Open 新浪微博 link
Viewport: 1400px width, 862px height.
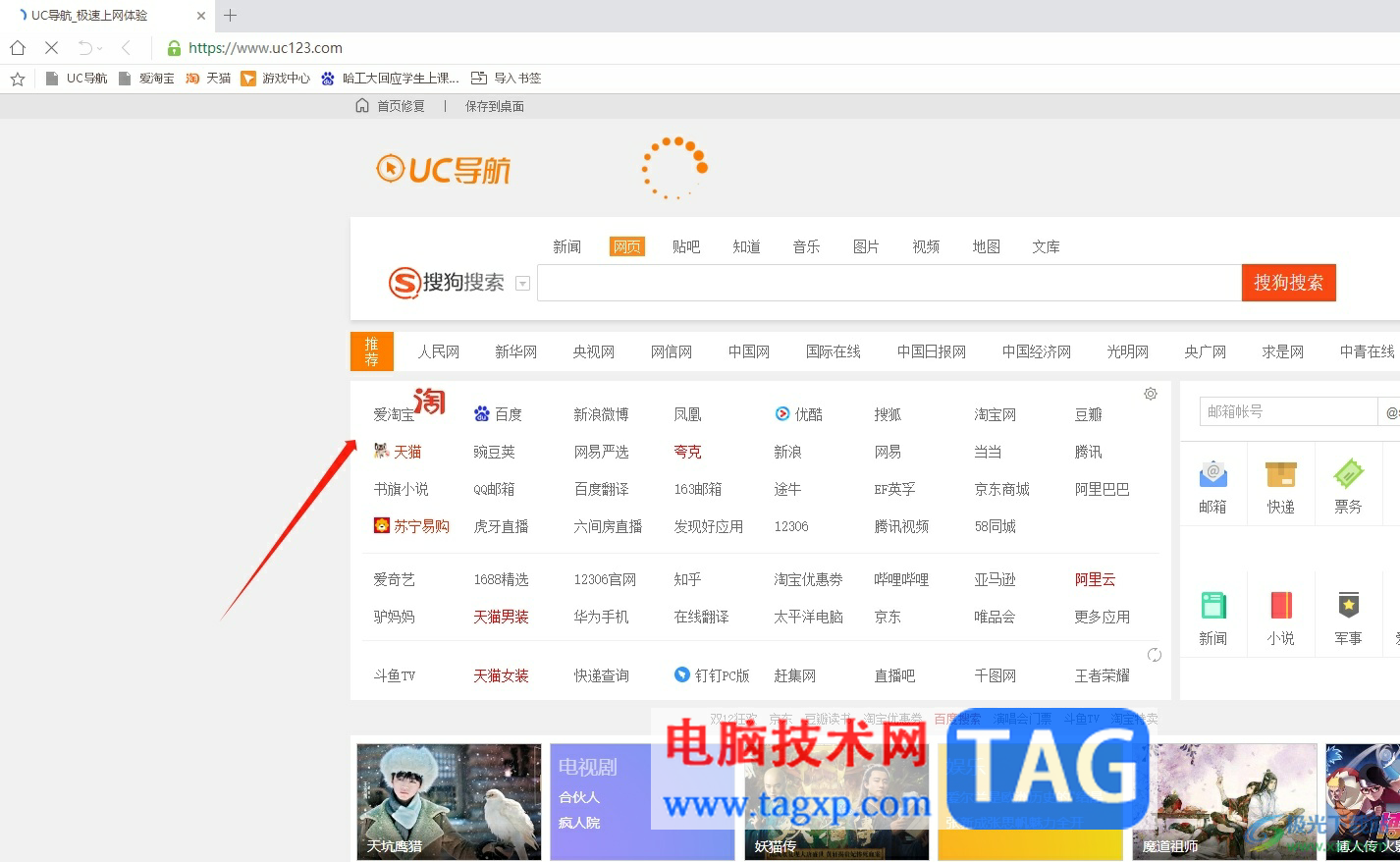tap(601, 414)
